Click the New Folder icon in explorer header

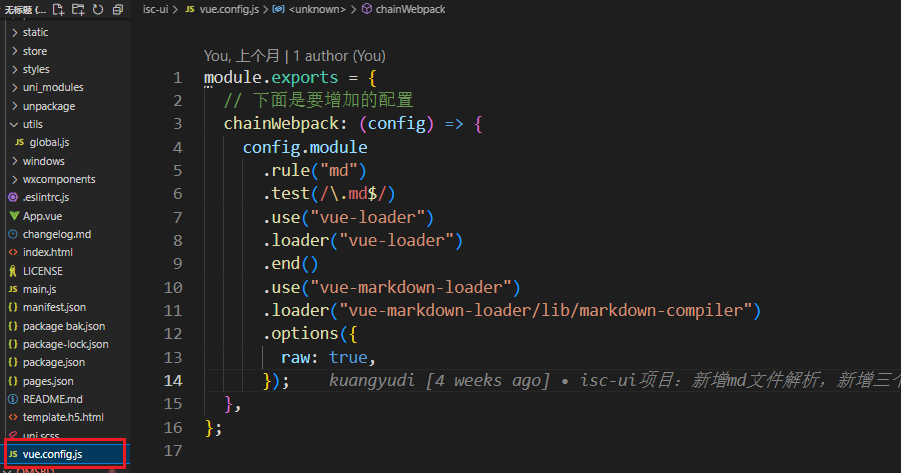pyautogui.click(x=78, y=9)
